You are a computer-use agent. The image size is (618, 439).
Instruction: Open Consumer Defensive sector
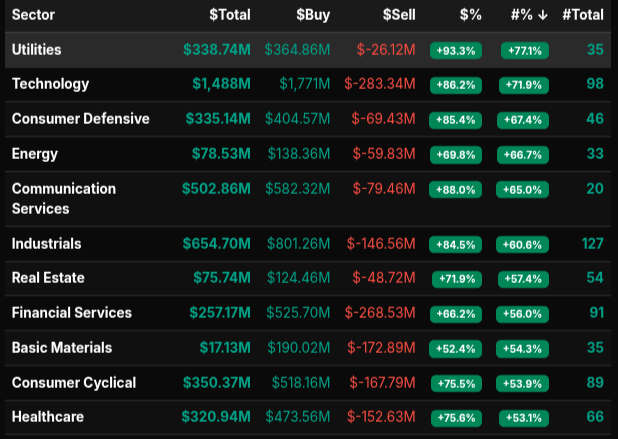pyautogui.click(x=80, y=119)
